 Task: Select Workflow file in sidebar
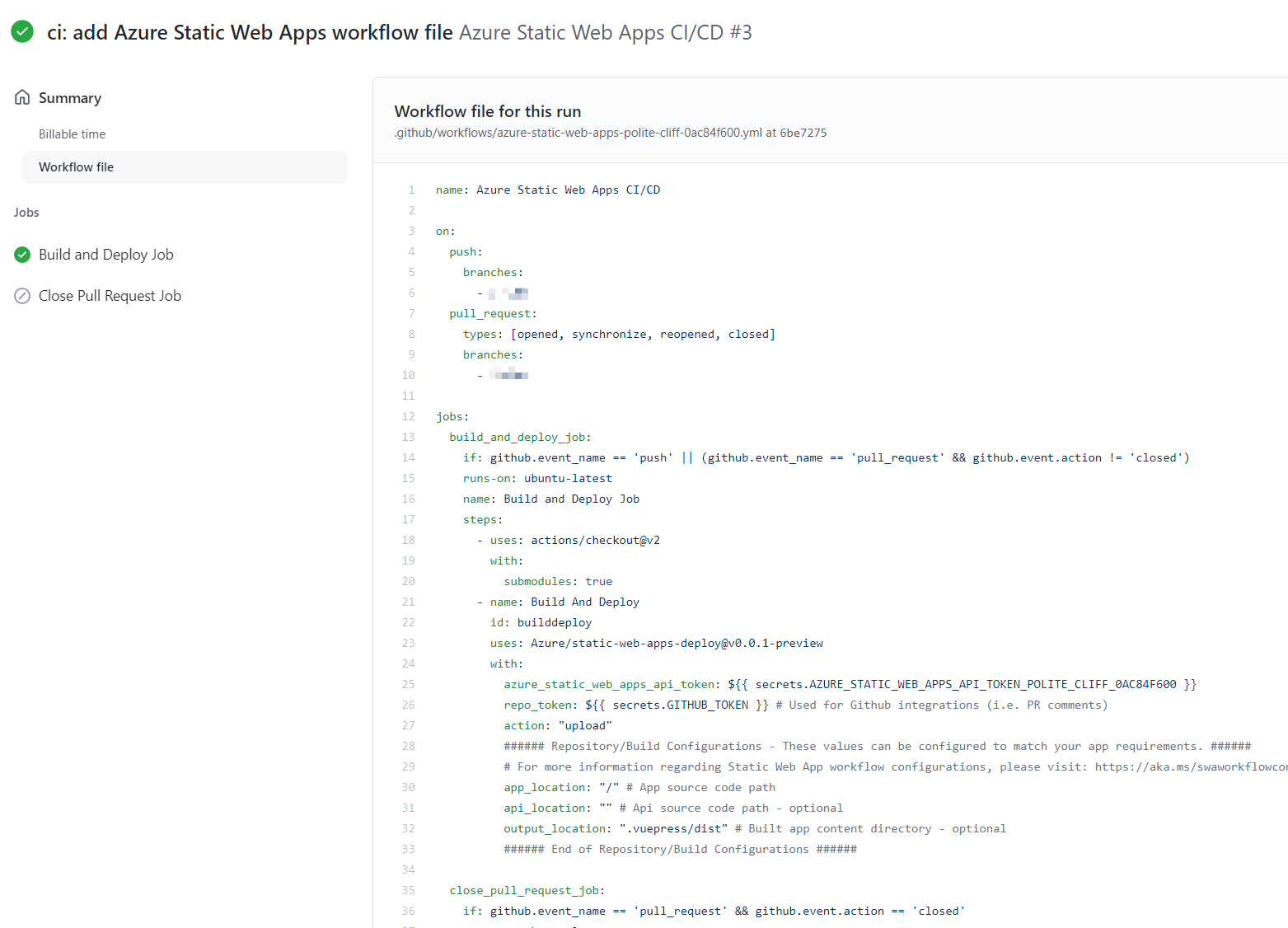(185, 167)
